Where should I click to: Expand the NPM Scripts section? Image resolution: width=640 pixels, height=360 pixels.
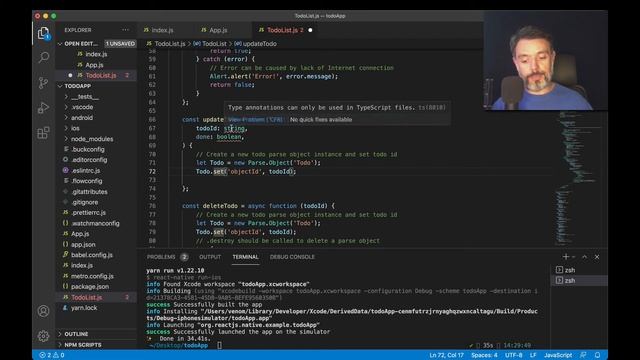(82, 345)
